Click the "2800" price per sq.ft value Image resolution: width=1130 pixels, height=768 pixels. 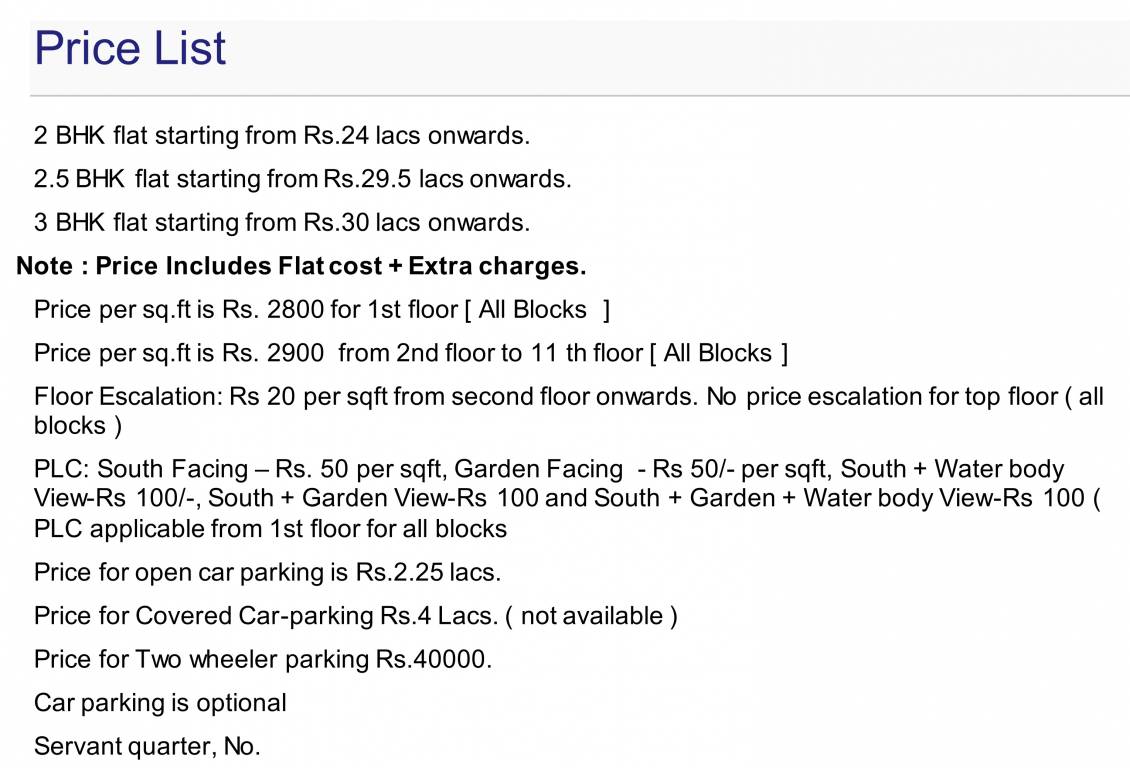[x=295, y=310]
